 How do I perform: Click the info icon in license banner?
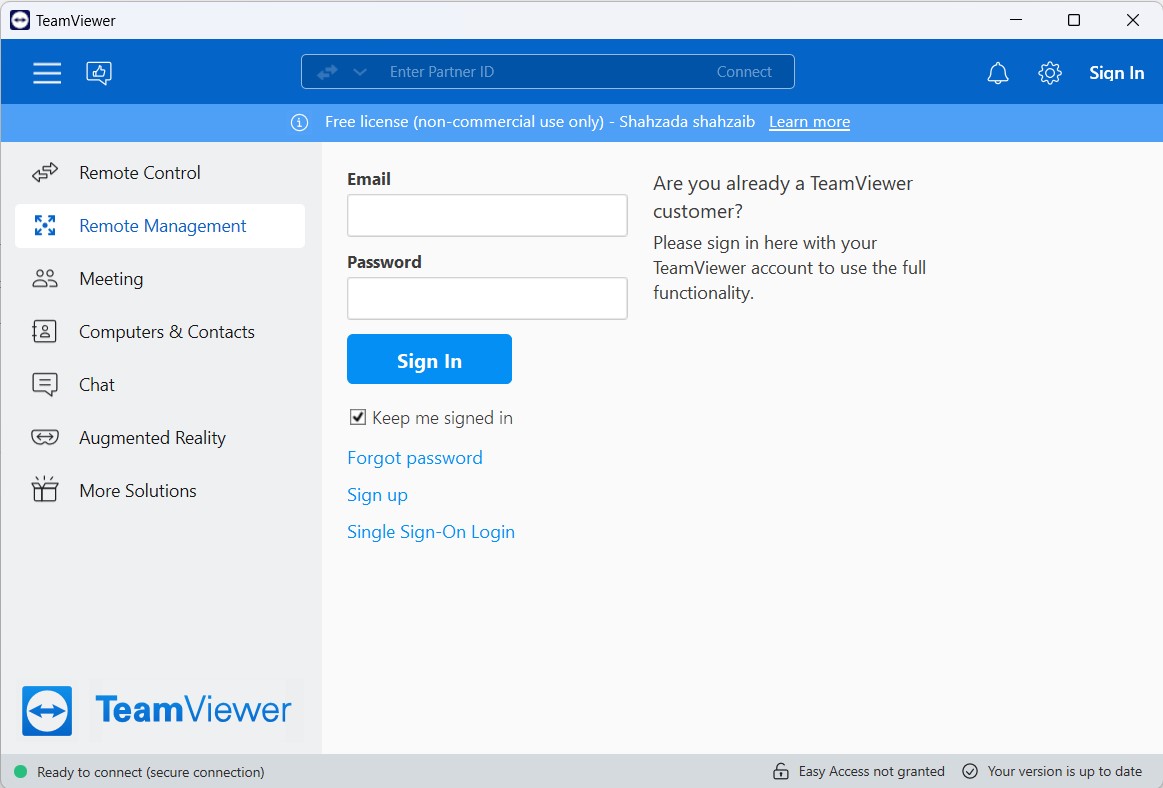coord(299,122)
